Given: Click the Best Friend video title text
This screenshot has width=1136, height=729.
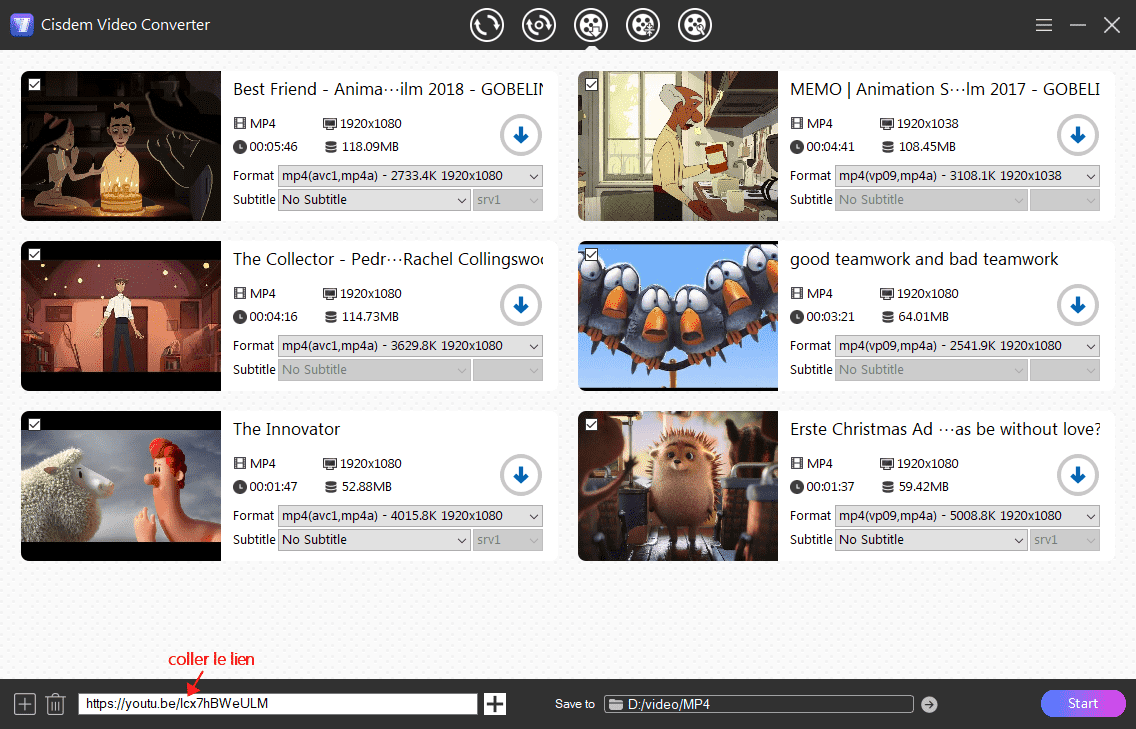Looking at the screenshot, I should 388,89.
